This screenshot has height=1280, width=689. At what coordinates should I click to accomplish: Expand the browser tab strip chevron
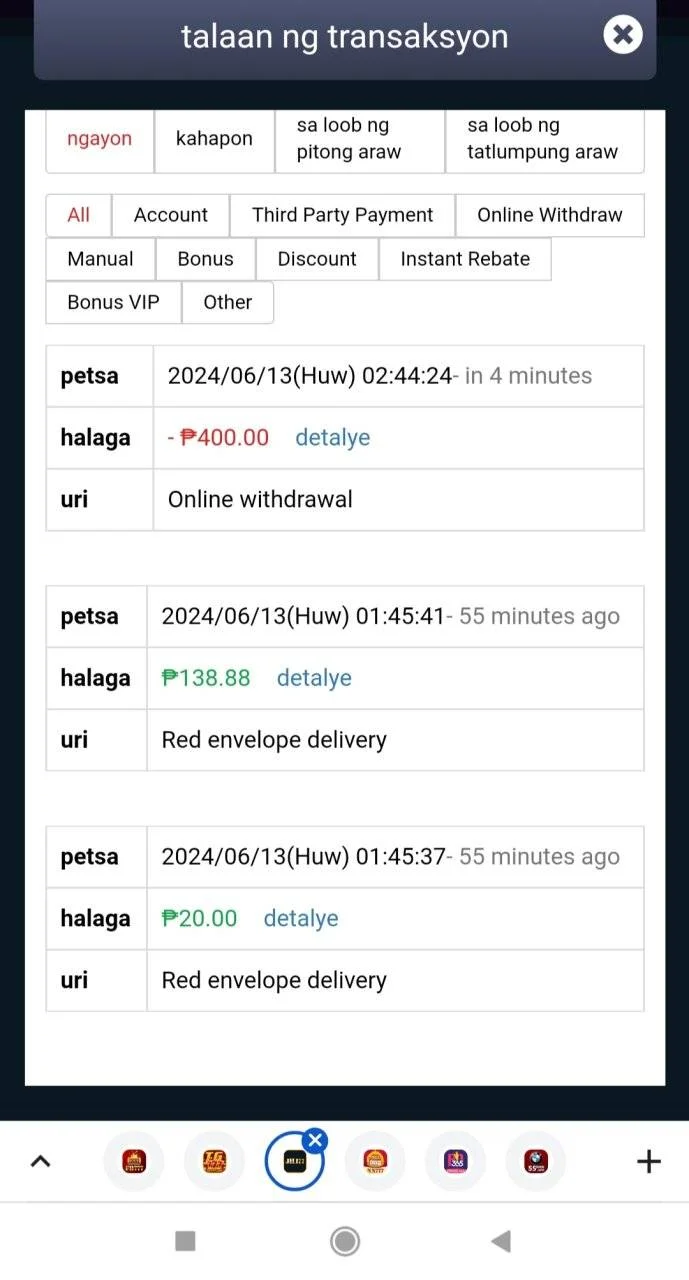click(40, 1161)
